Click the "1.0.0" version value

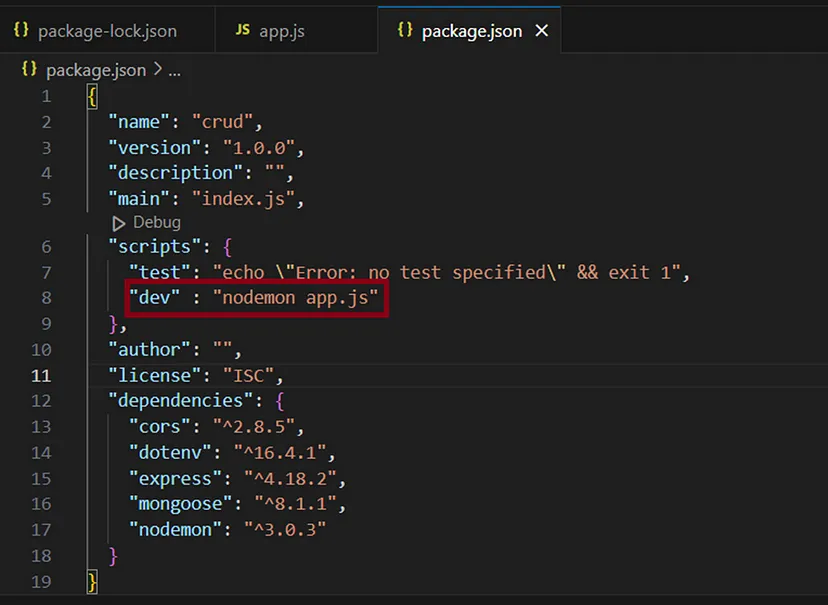[x=259, y=148]
